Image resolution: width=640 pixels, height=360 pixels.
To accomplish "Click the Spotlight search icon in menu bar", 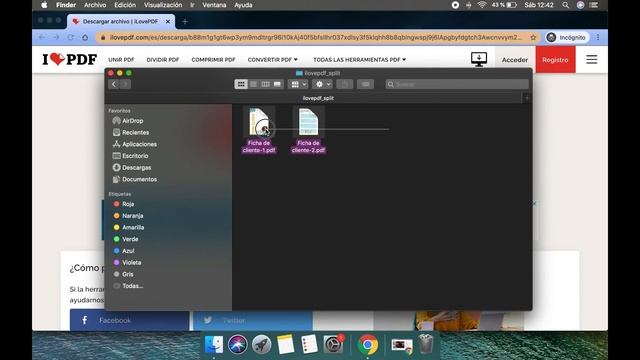I will [565, 5].
